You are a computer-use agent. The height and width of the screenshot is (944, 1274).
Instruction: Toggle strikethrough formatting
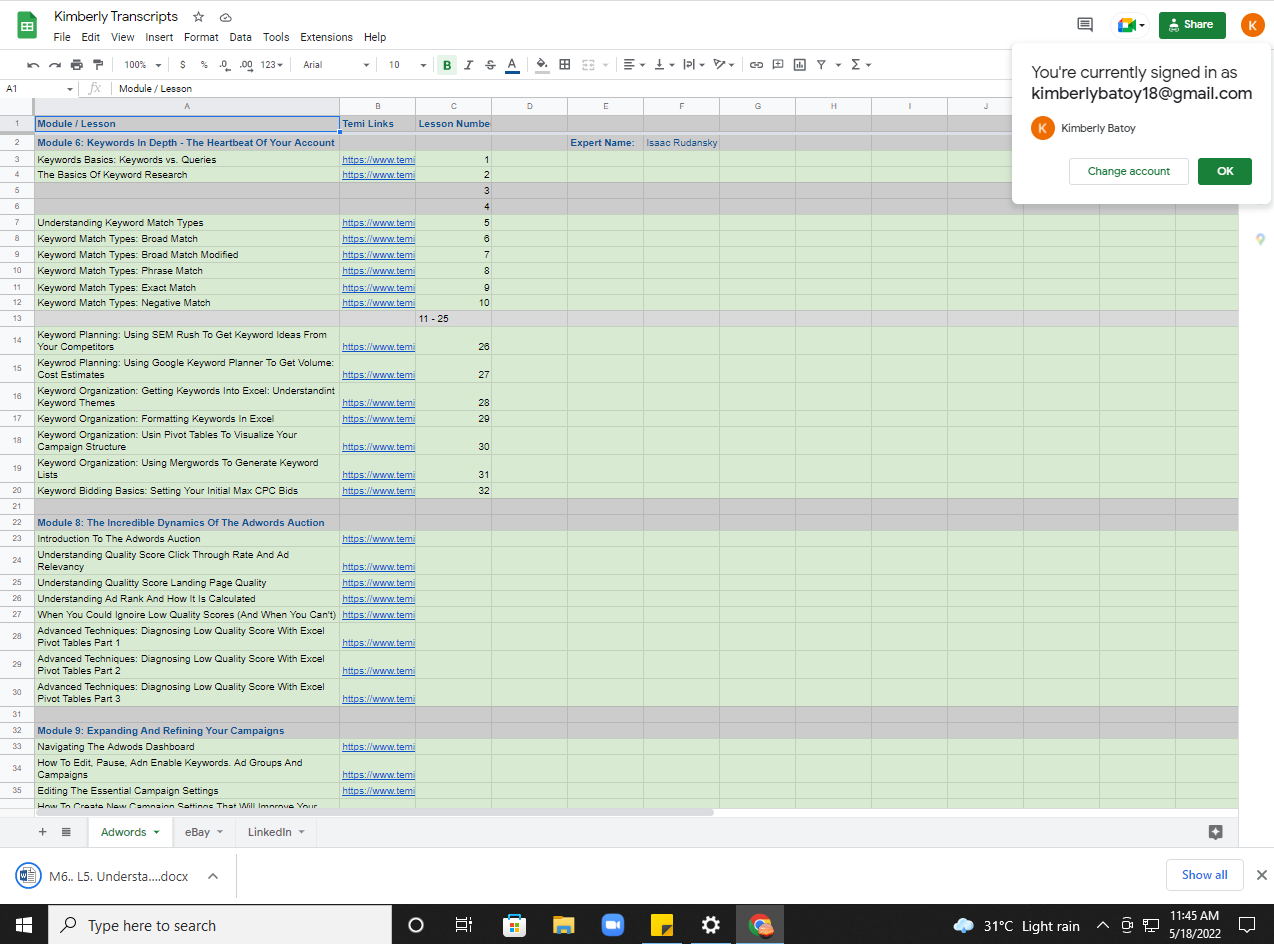pyautogui.click(x=490, y=65)
